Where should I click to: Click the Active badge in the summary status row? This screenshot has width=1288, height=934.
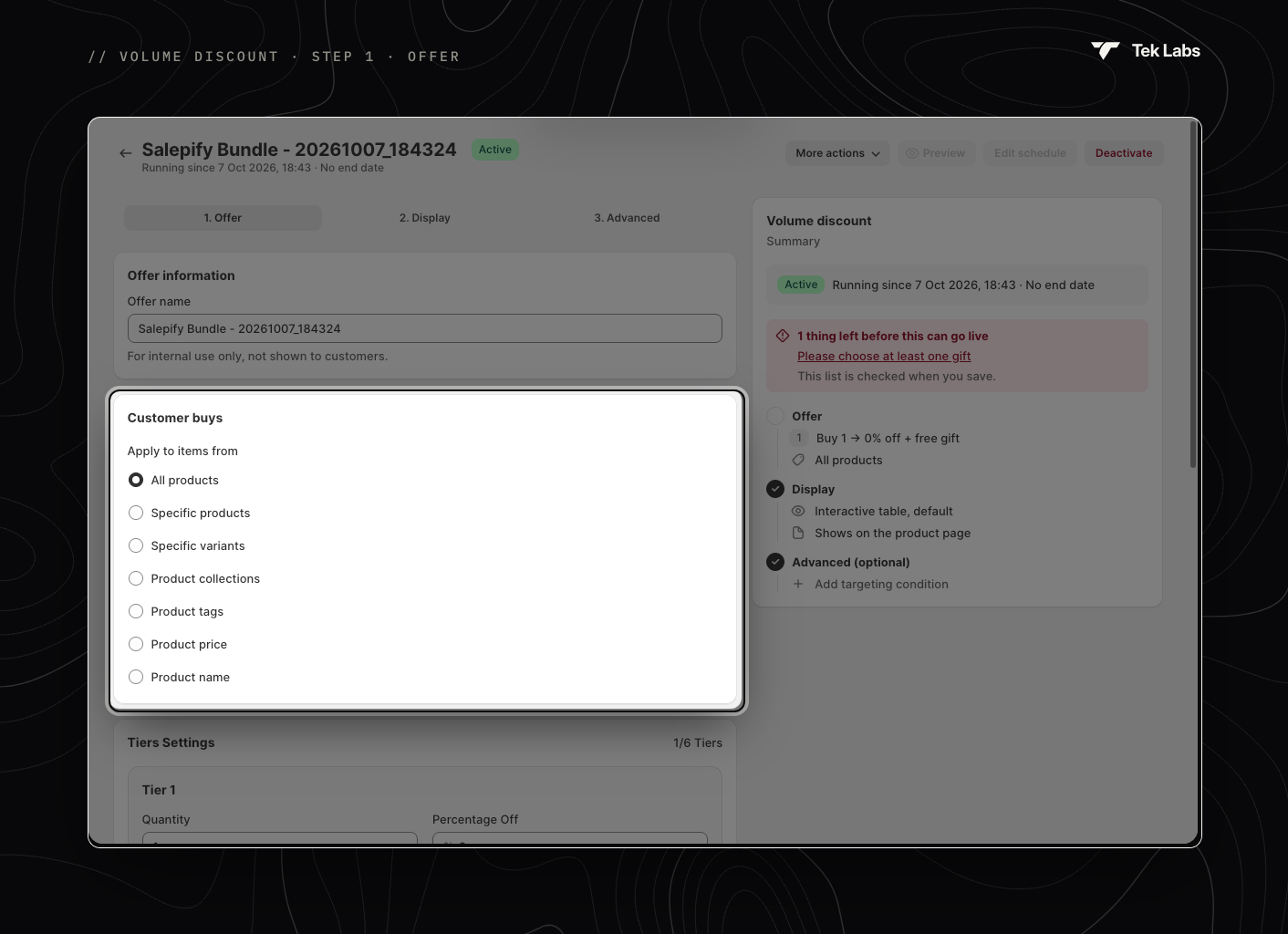801,285
